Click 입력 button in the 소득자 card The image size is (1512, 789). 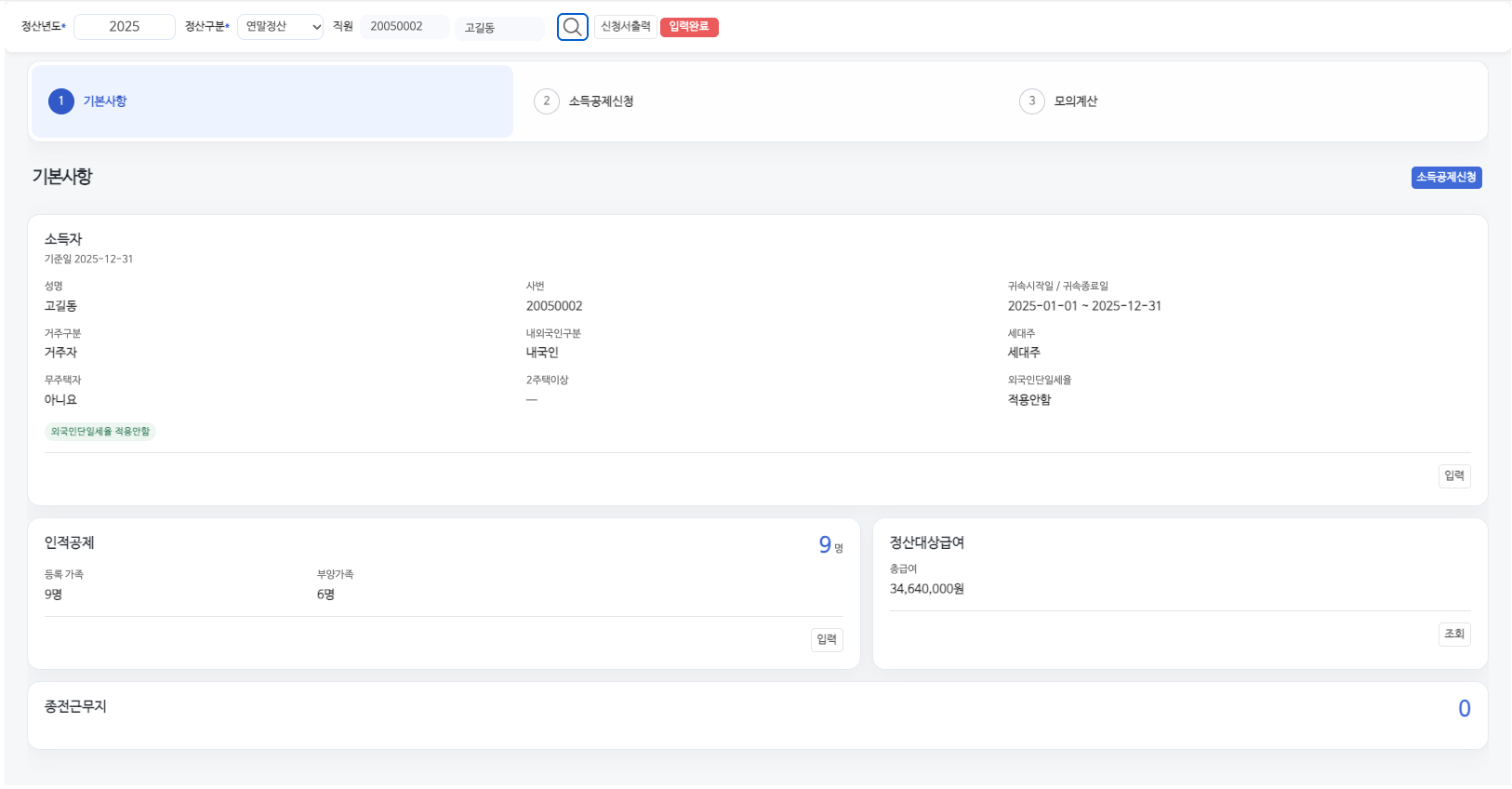pos(1454,476)
